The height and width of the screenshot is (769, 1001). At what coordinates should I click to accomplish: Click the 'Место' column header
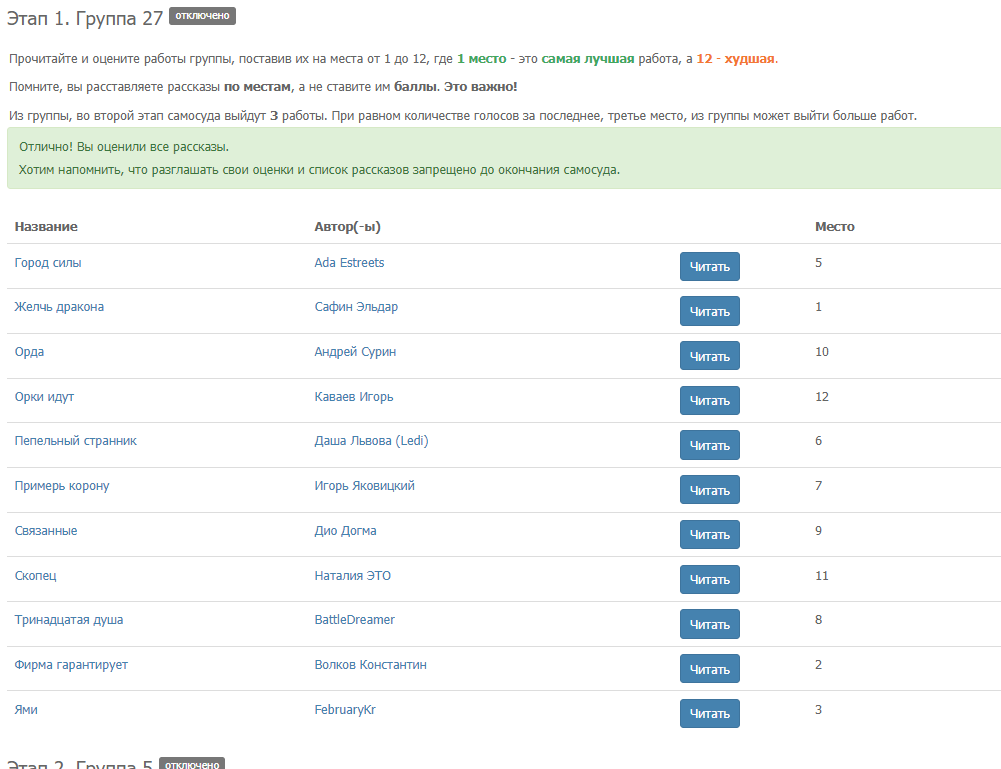[834, 227]
